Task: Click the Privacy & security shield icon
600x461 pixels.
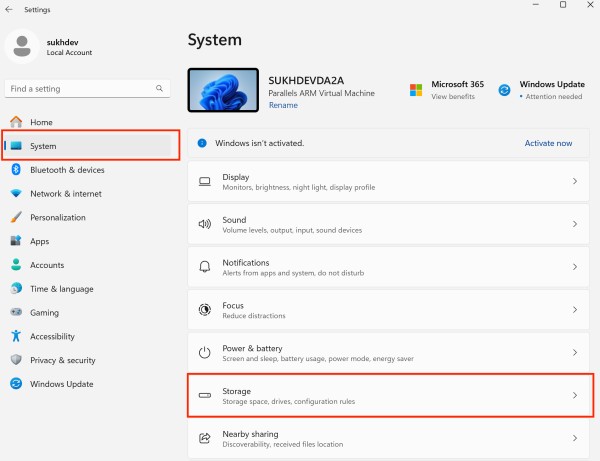Action: click(x=16, y=360)
